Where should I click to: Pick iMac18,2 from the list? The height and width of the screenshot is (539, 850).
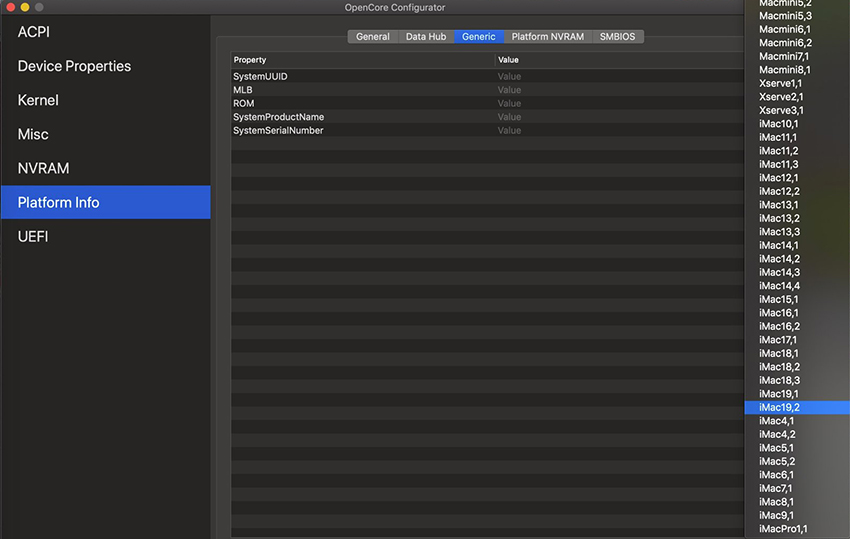[797, 367]
